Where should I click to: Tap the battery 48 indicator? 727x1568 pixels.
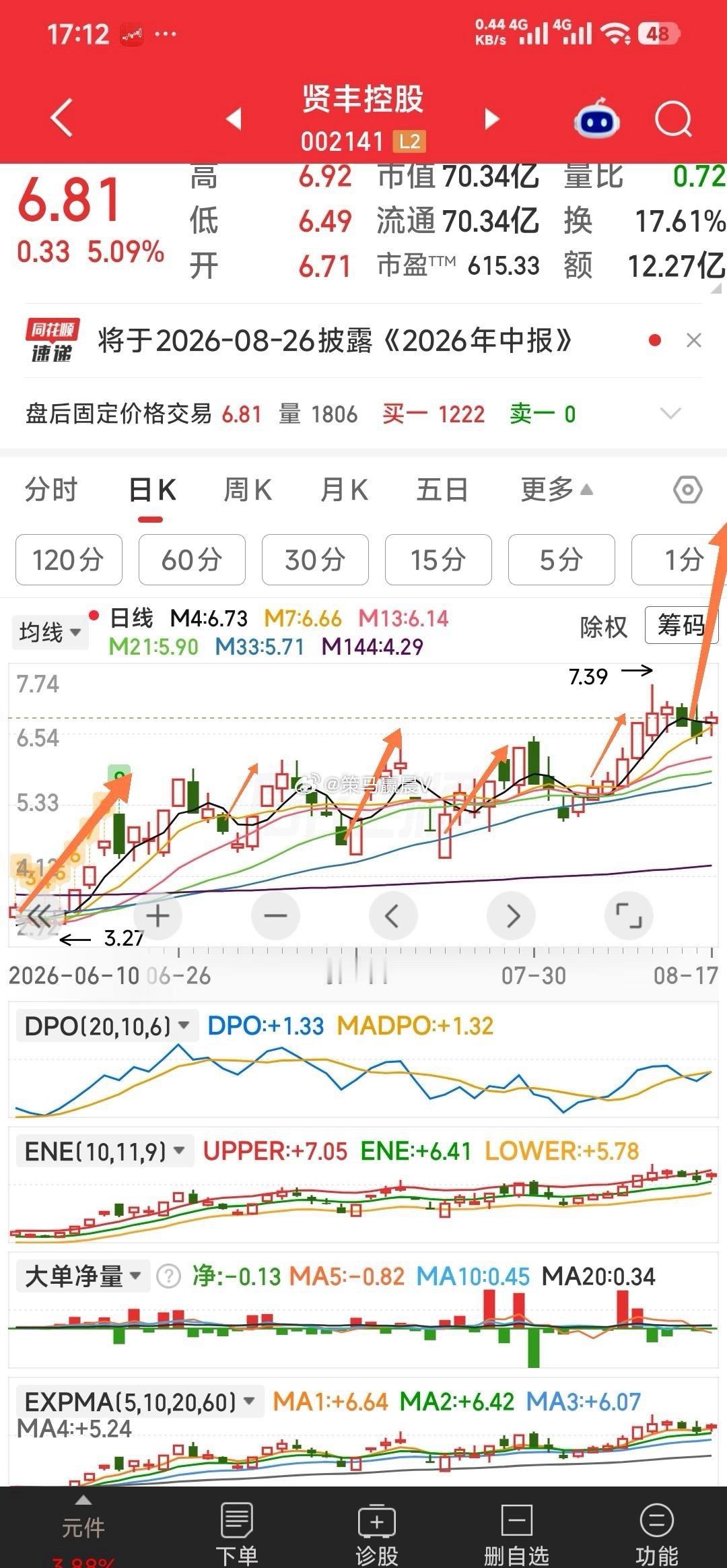(x=658, y=34)
